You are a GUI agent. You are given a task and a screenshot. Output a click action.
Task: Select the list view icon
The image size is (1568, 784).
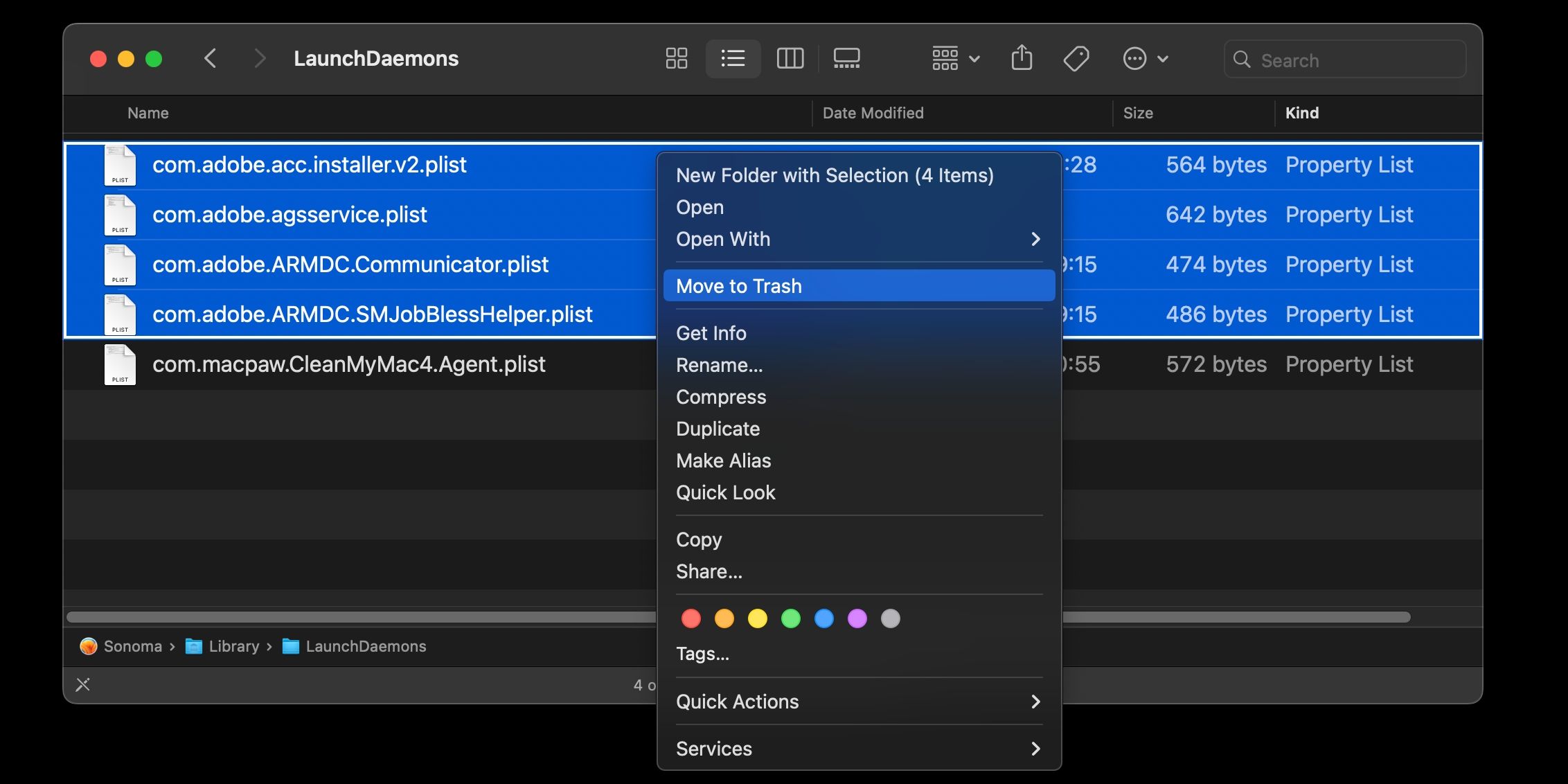[733, 58]
